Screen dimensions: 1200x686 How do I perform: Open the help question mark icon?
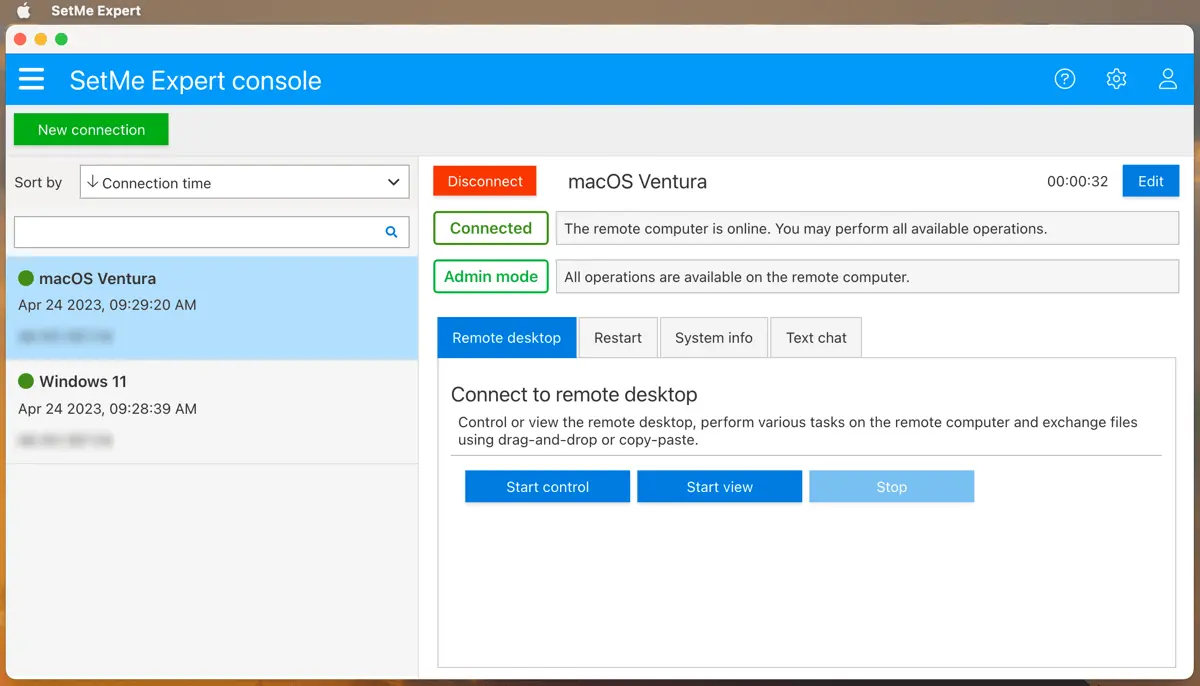(x=1065, y=79)
